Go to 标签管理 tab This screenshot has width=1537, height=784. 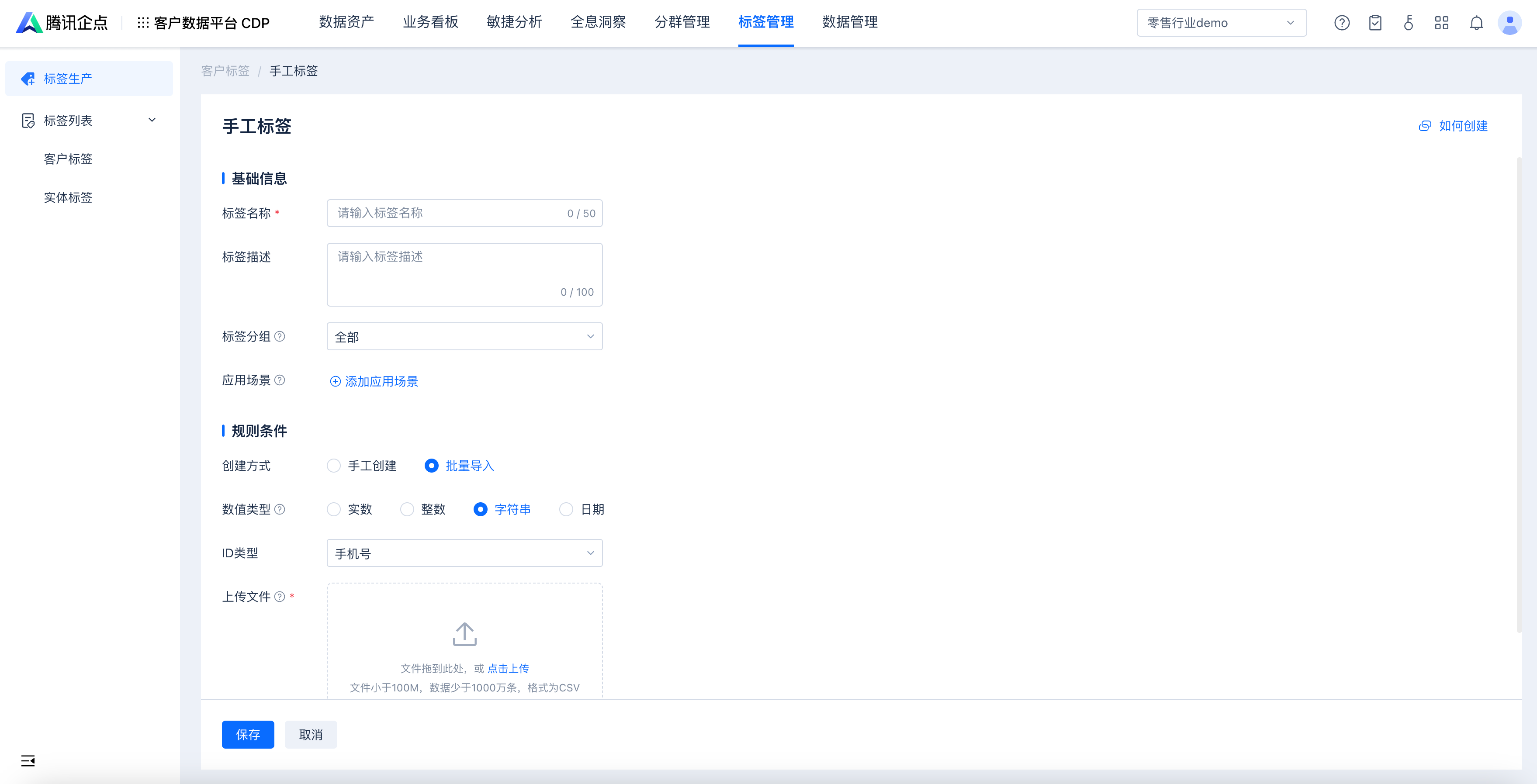coord(765,22)
